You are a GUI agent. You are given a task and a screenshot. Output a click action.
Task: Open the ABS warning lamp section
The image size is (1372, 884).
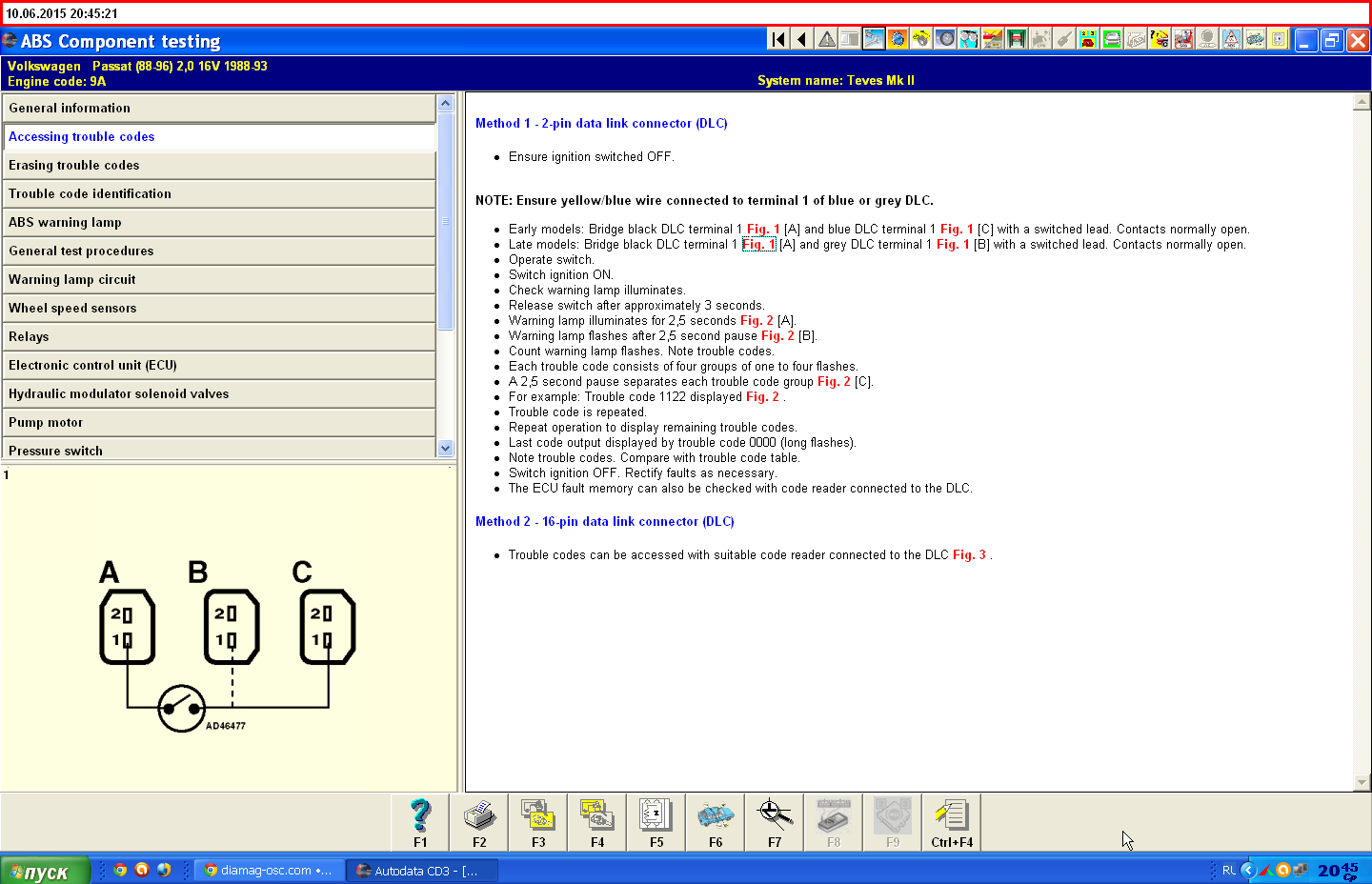click(x=219, y=222)
